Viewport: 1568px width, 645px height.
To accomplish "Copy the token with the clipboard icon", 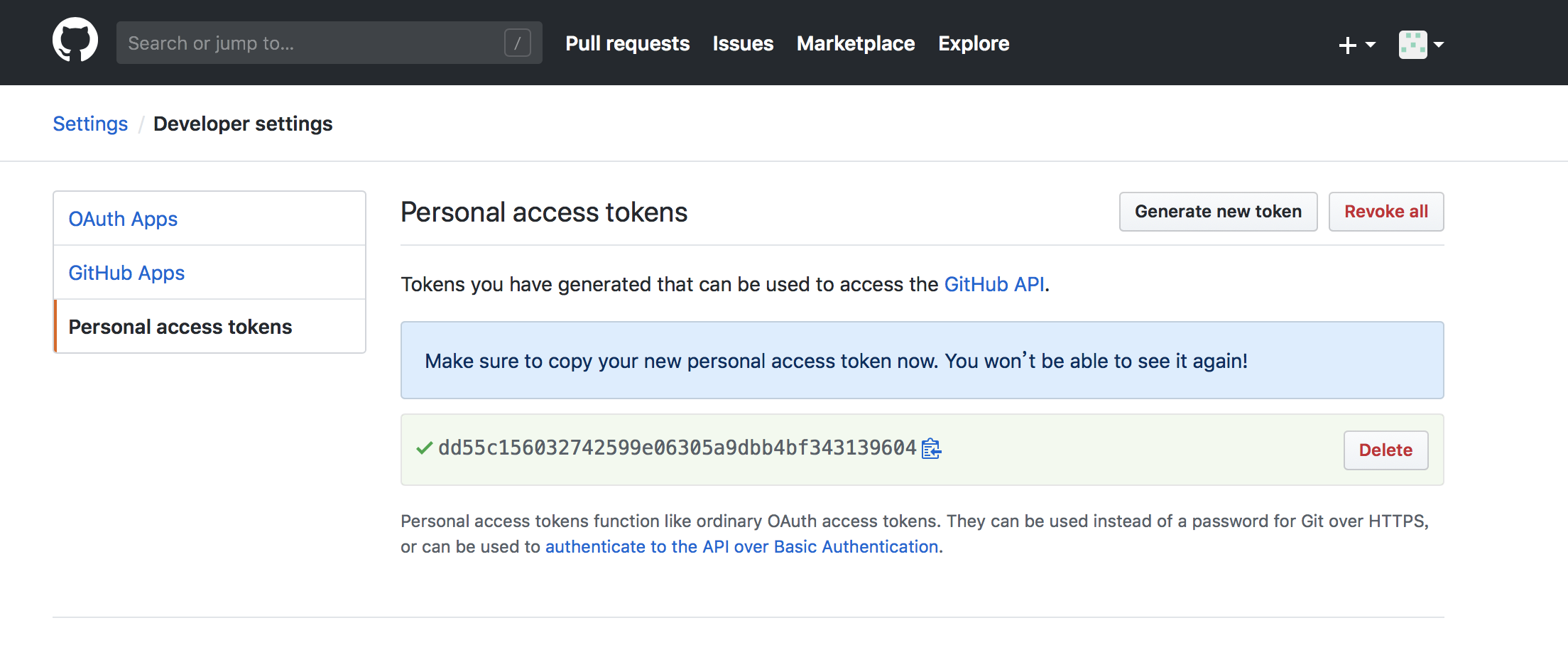I will [x=931, y=449].
